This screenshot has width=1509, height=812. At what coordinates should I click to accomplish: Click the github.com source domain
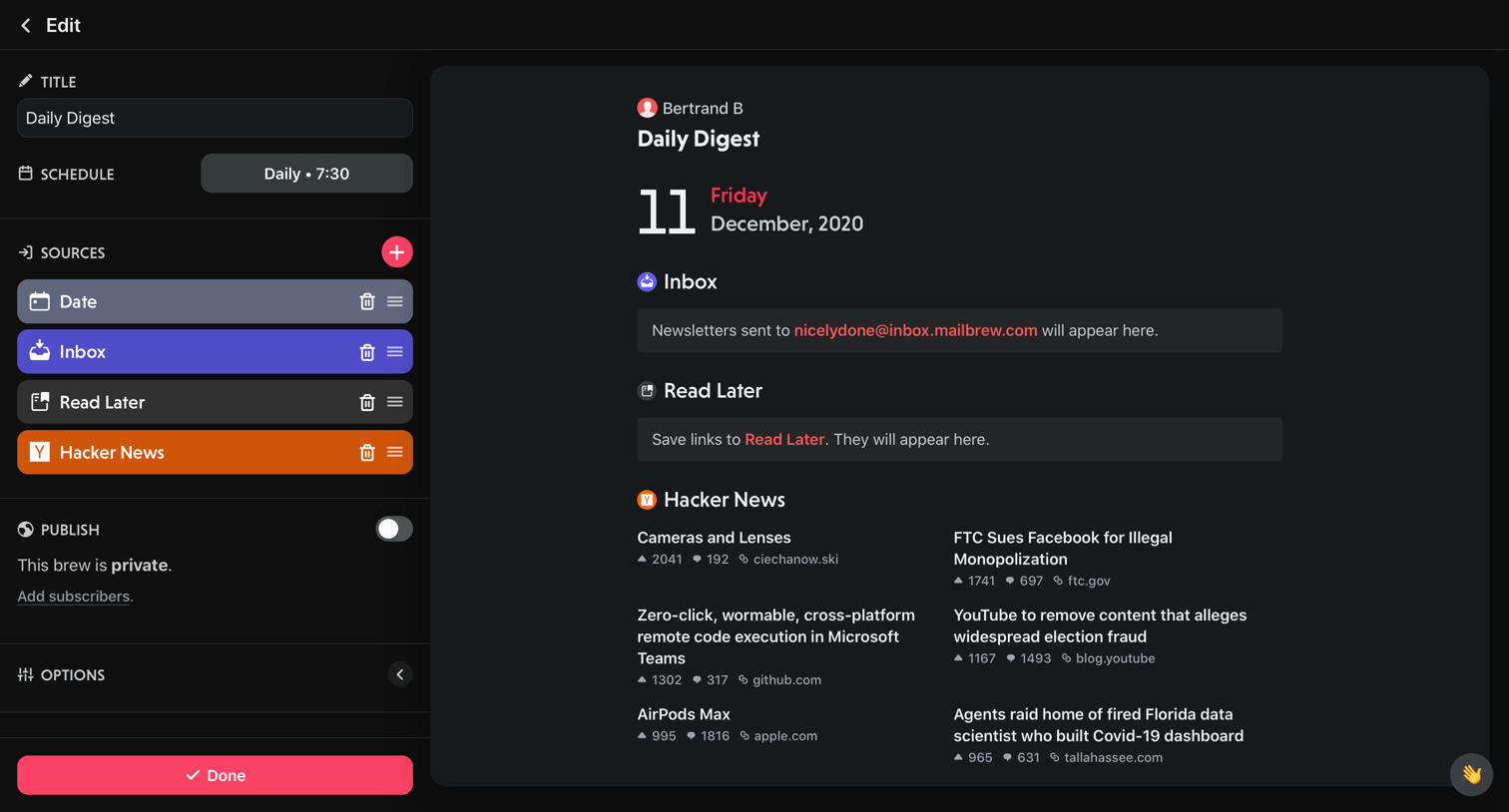click(786, 680)
